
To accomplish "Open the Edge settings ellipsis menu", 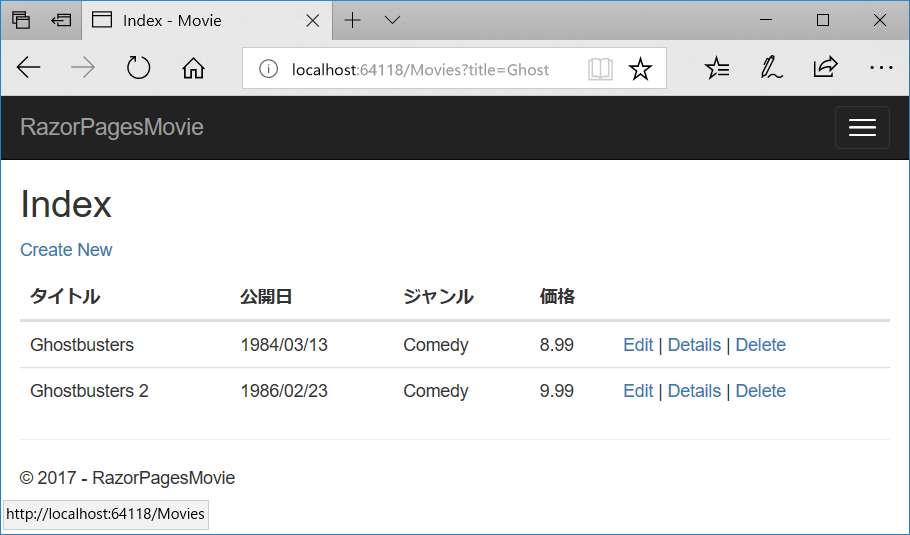I will (881, 68).
